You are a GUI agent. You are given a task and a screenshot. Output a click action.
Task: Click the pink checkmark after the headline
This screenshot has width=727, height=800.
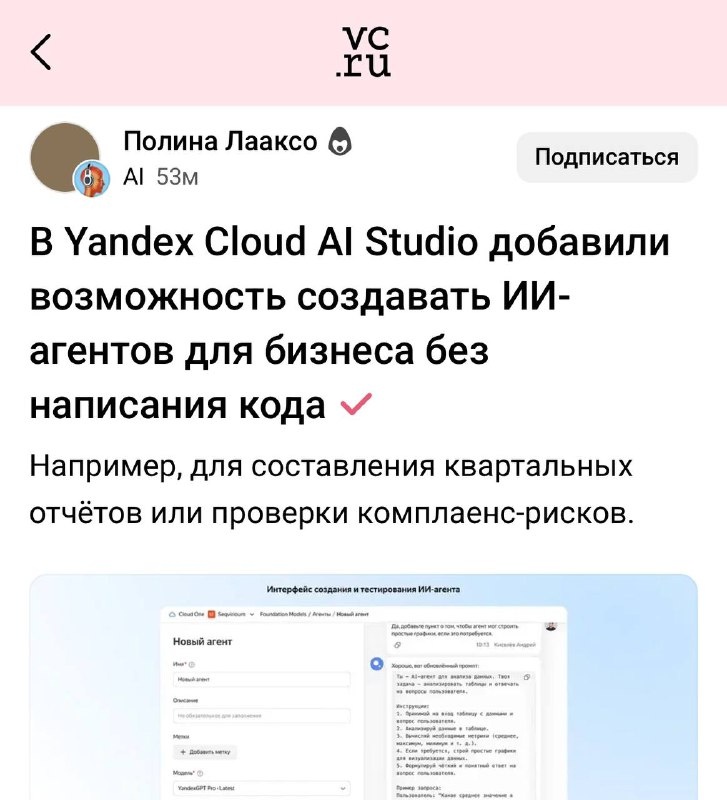pyautogui.click(x=357, y=404)
